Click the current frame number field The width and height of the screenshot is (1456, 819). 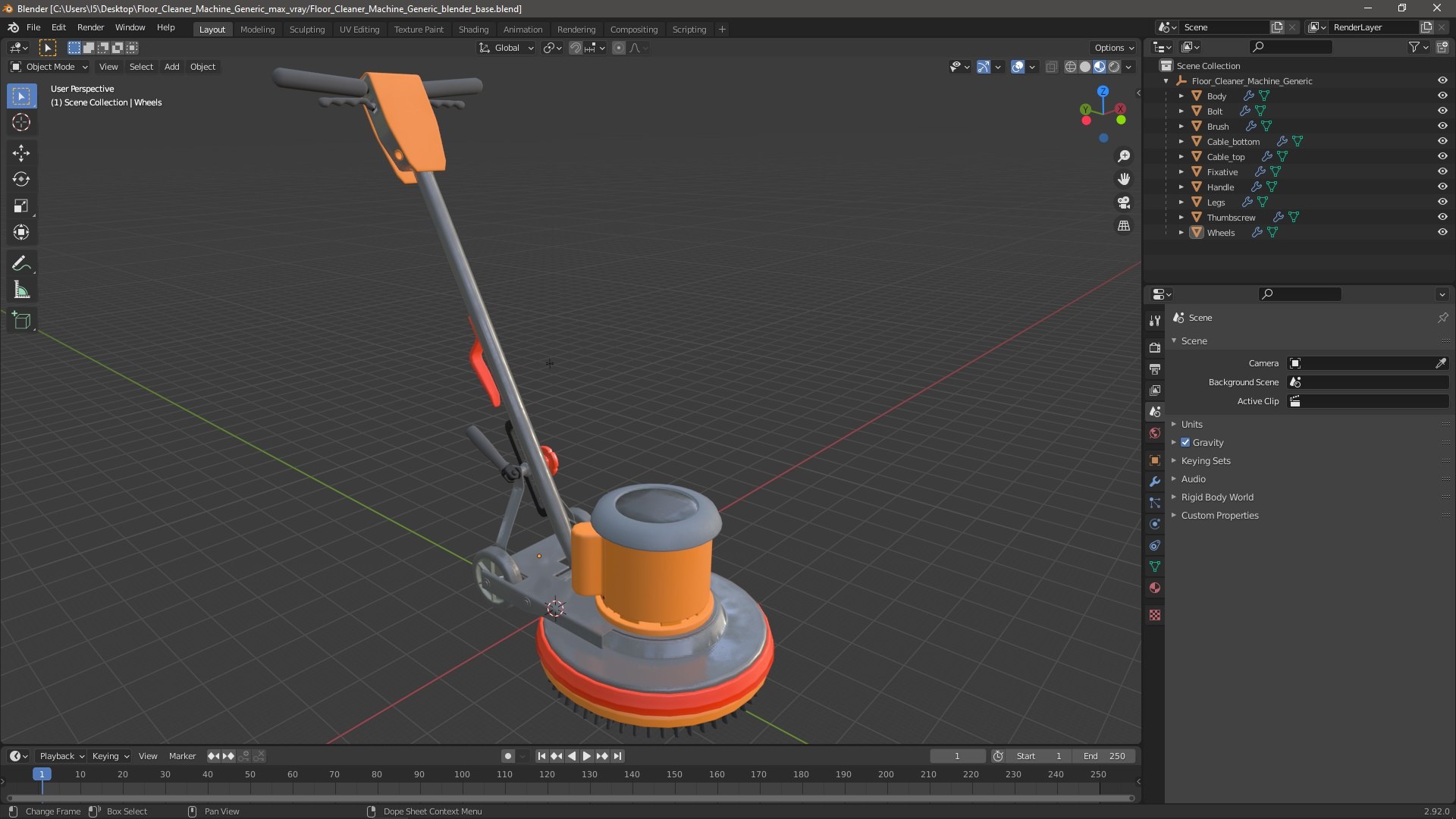(957, 756)
